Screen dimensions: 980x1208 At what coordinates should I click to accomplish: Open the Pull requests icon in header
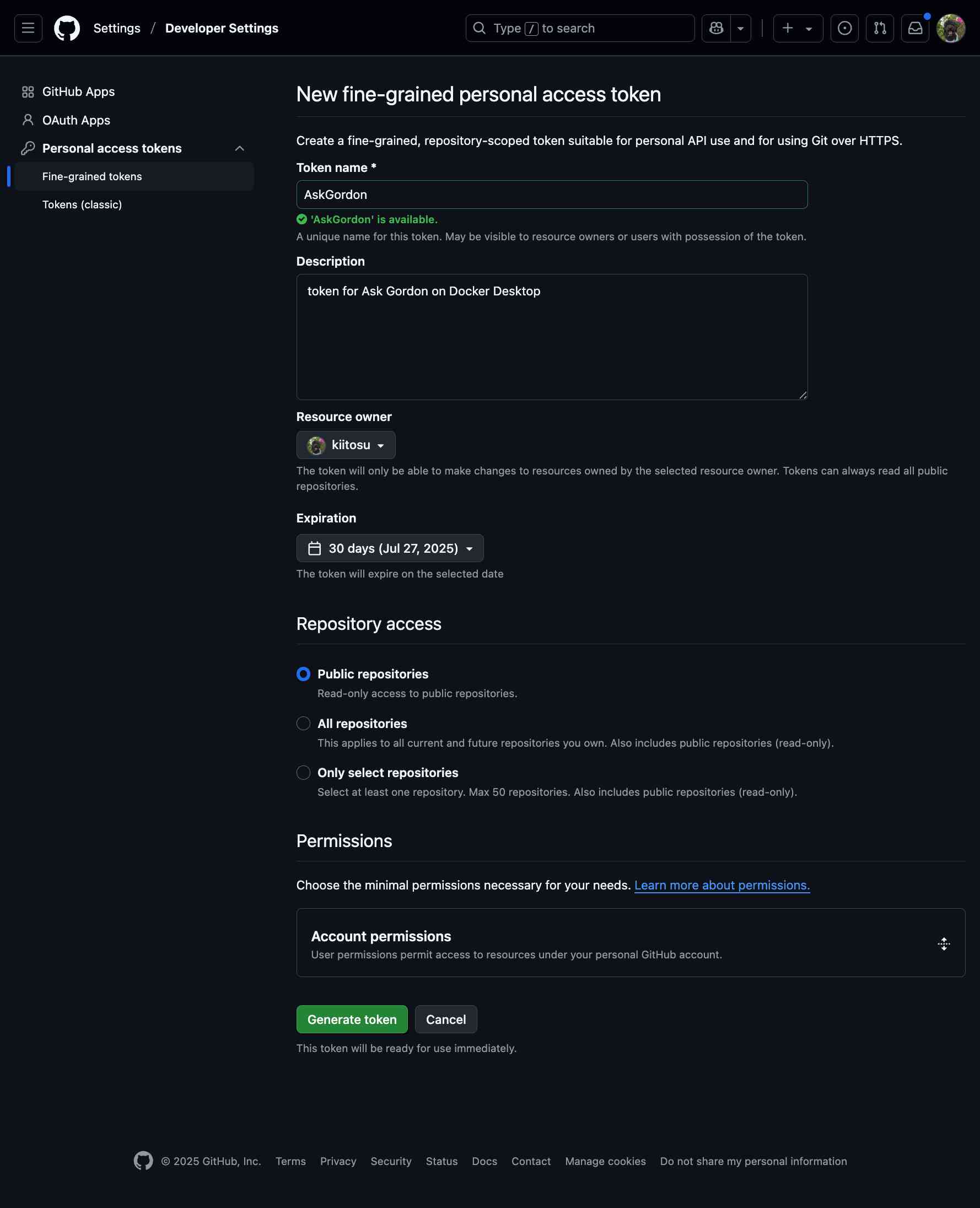880,28
